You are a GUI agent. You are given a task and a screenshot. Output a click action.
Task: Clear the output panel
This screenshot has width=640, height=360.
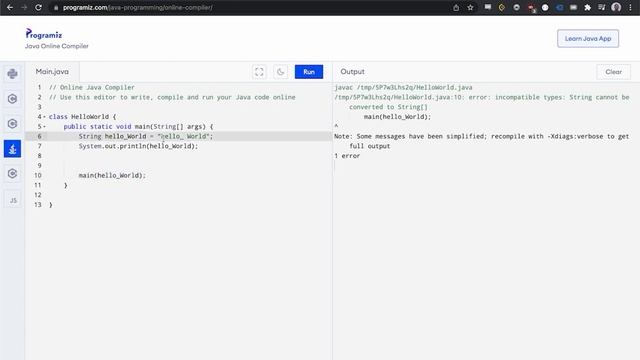point(613,72)
